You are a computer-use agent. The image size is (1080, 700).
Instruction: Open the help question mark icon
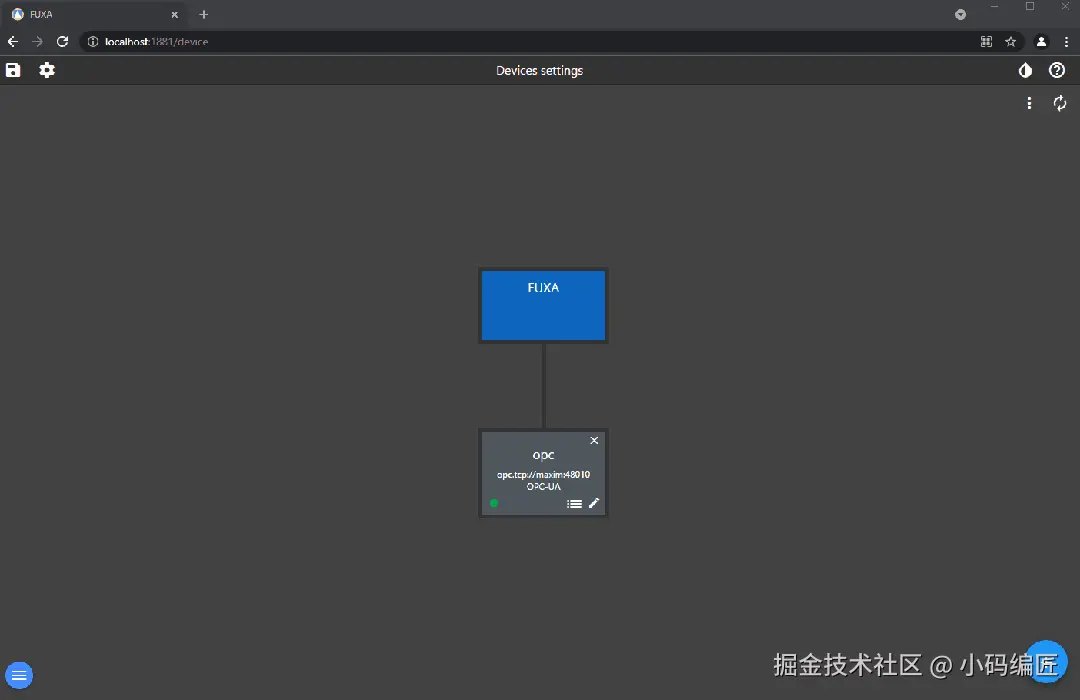coord(1057,70)
